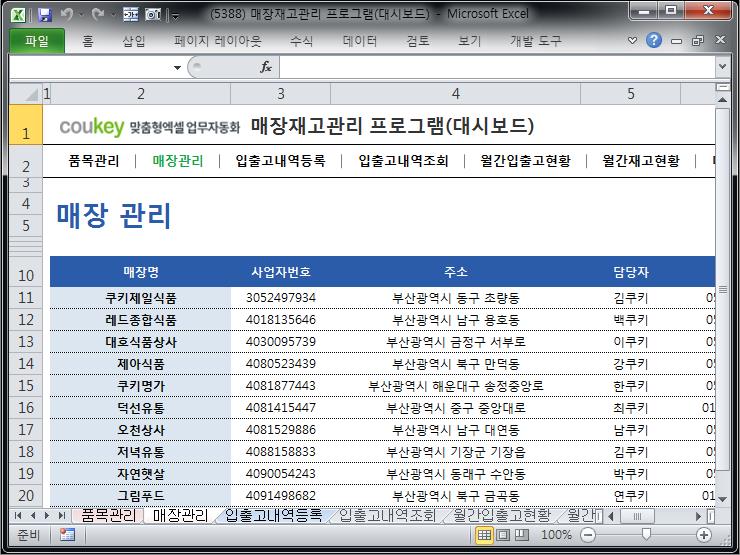Select address cell 부산광역시 기장군 기장읍
Image resolution: width=740 pixels, height=555 pixels.
point(455,452)
